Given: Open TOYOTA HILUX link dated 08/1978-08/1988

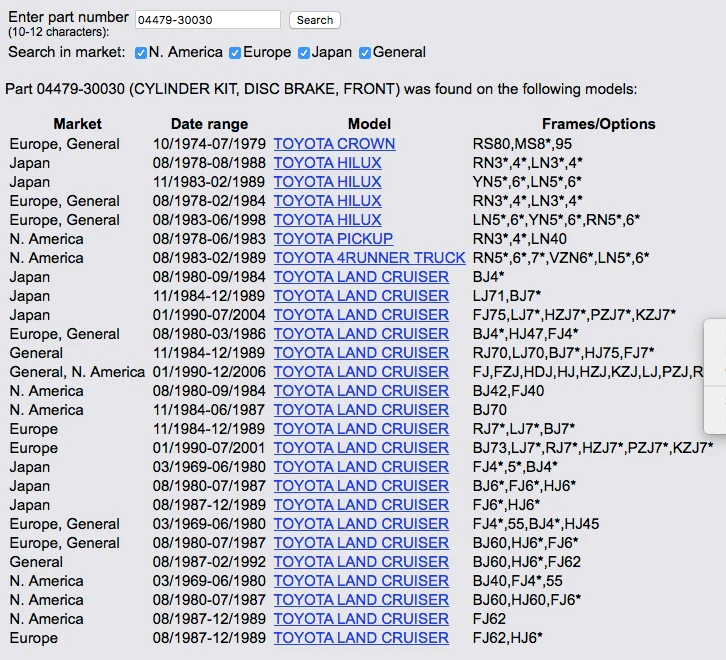Looking at the screenshot, I should 327,163.
